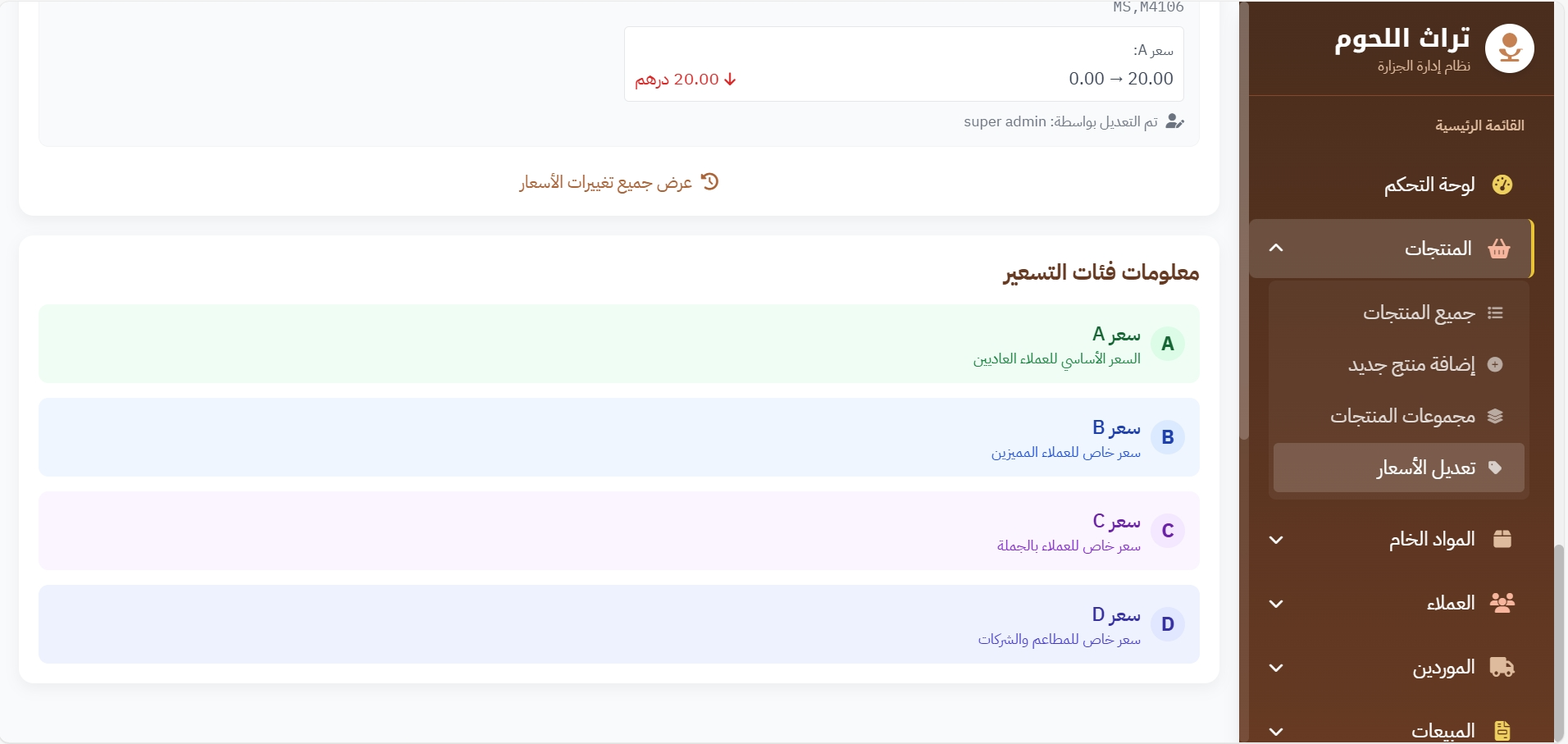Click the customers group icon

(1502, 603)
